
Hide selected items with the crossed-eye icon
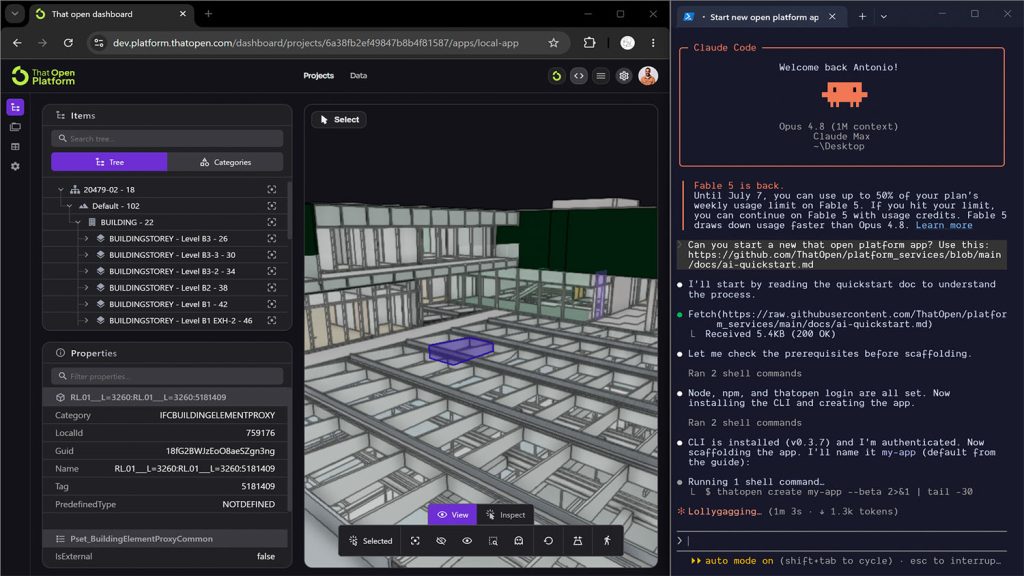point(441,541)
